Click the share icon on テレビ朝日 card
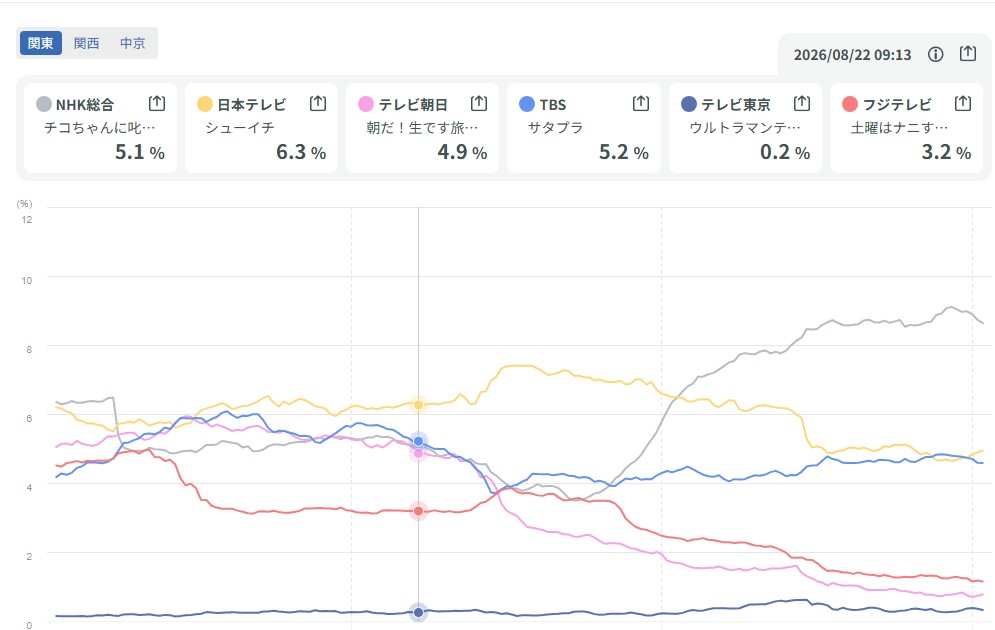This screenshot has height=630, width=995. tap(479, 103)
